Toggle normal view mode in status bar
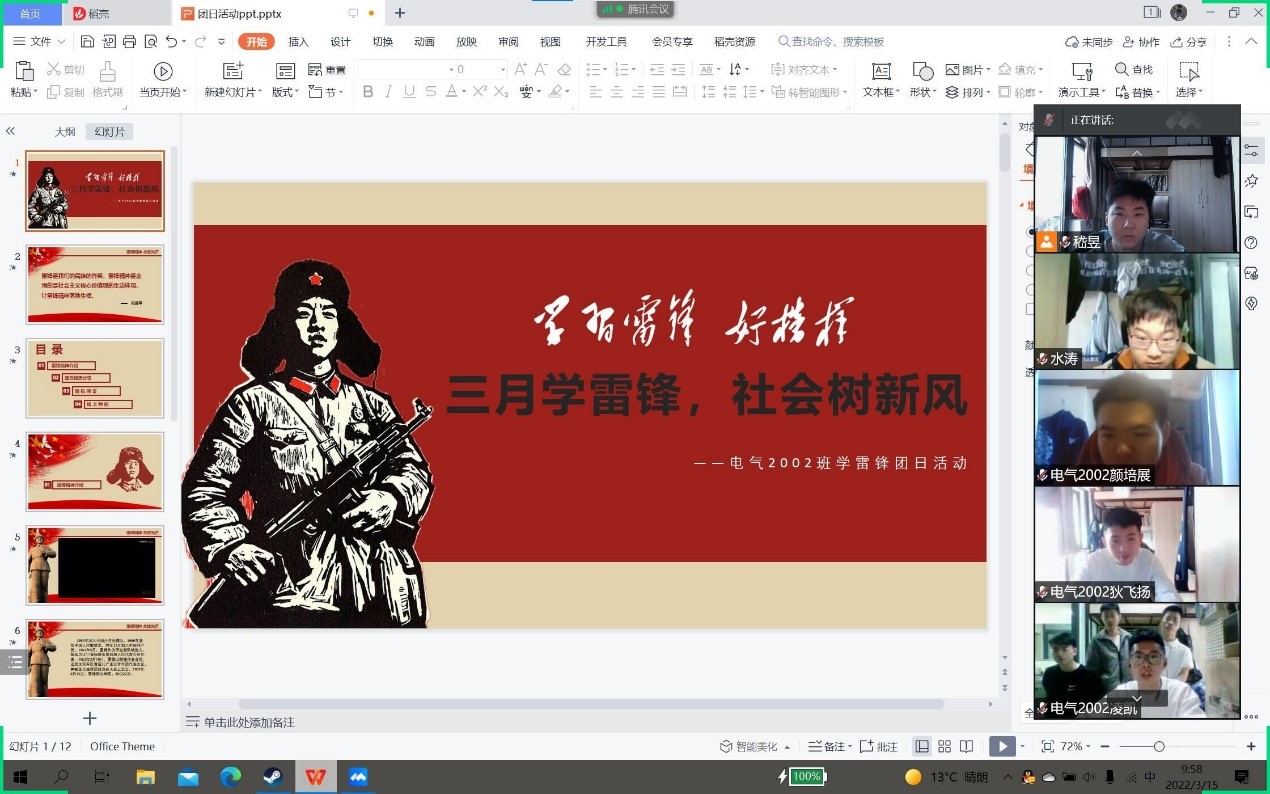 point(922,747)
